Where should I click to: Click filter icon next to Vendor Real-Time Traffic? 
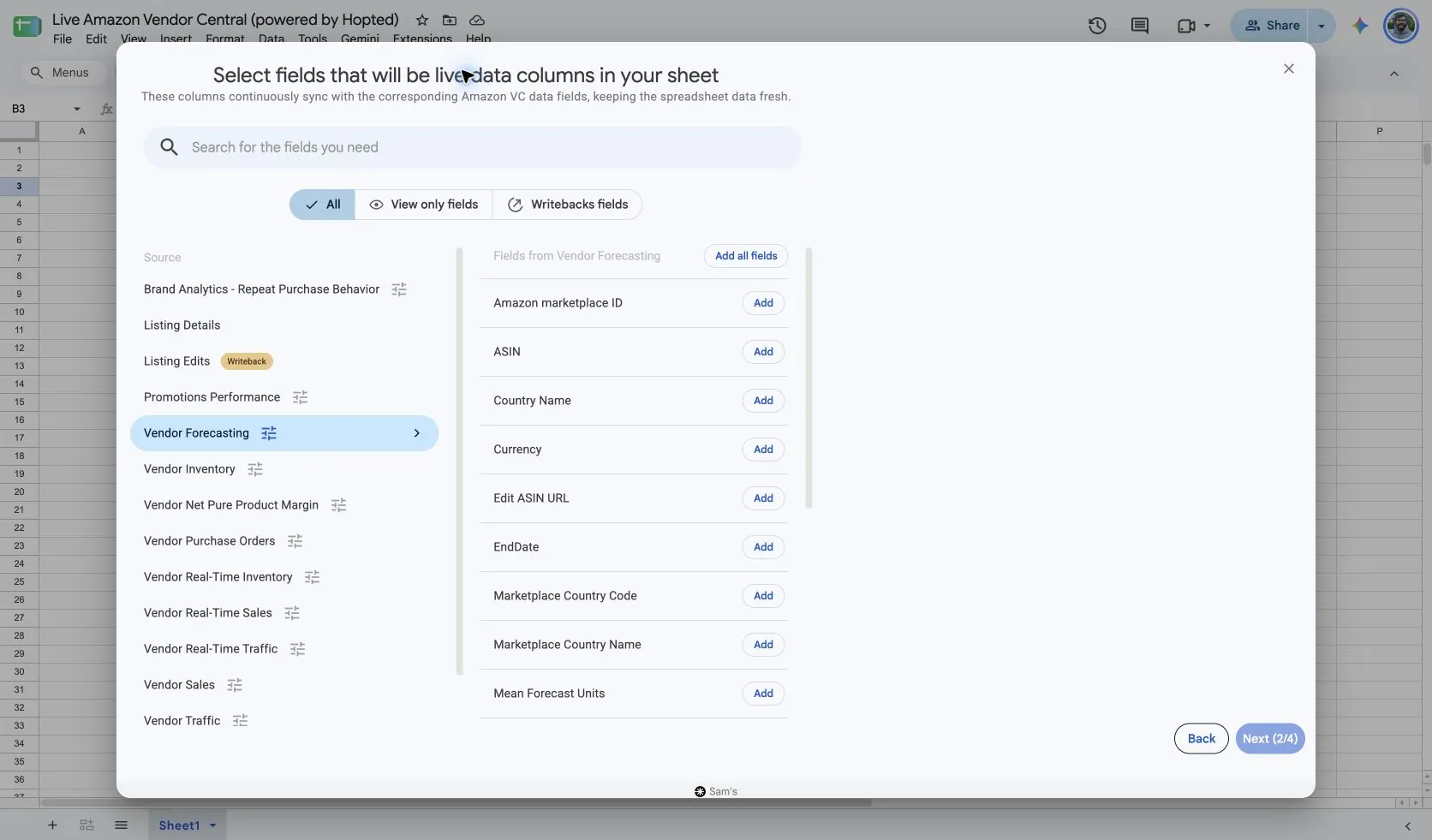[x=297, y=649]
